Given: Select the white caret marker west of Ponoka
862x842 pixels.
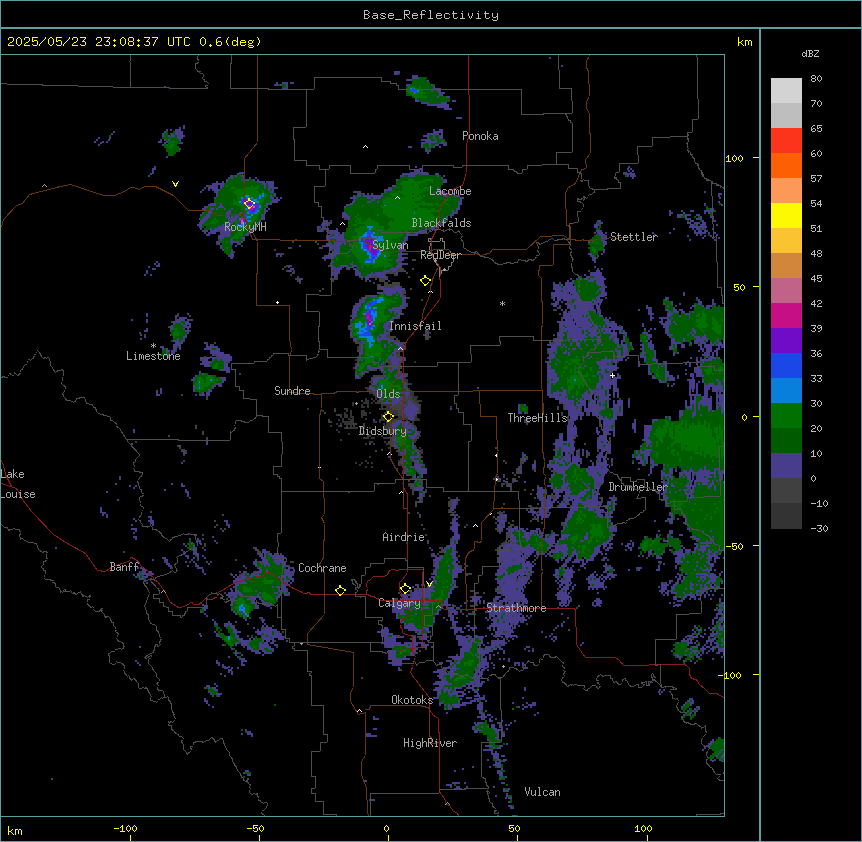Looking at the screenshot, I should point(365,147).
